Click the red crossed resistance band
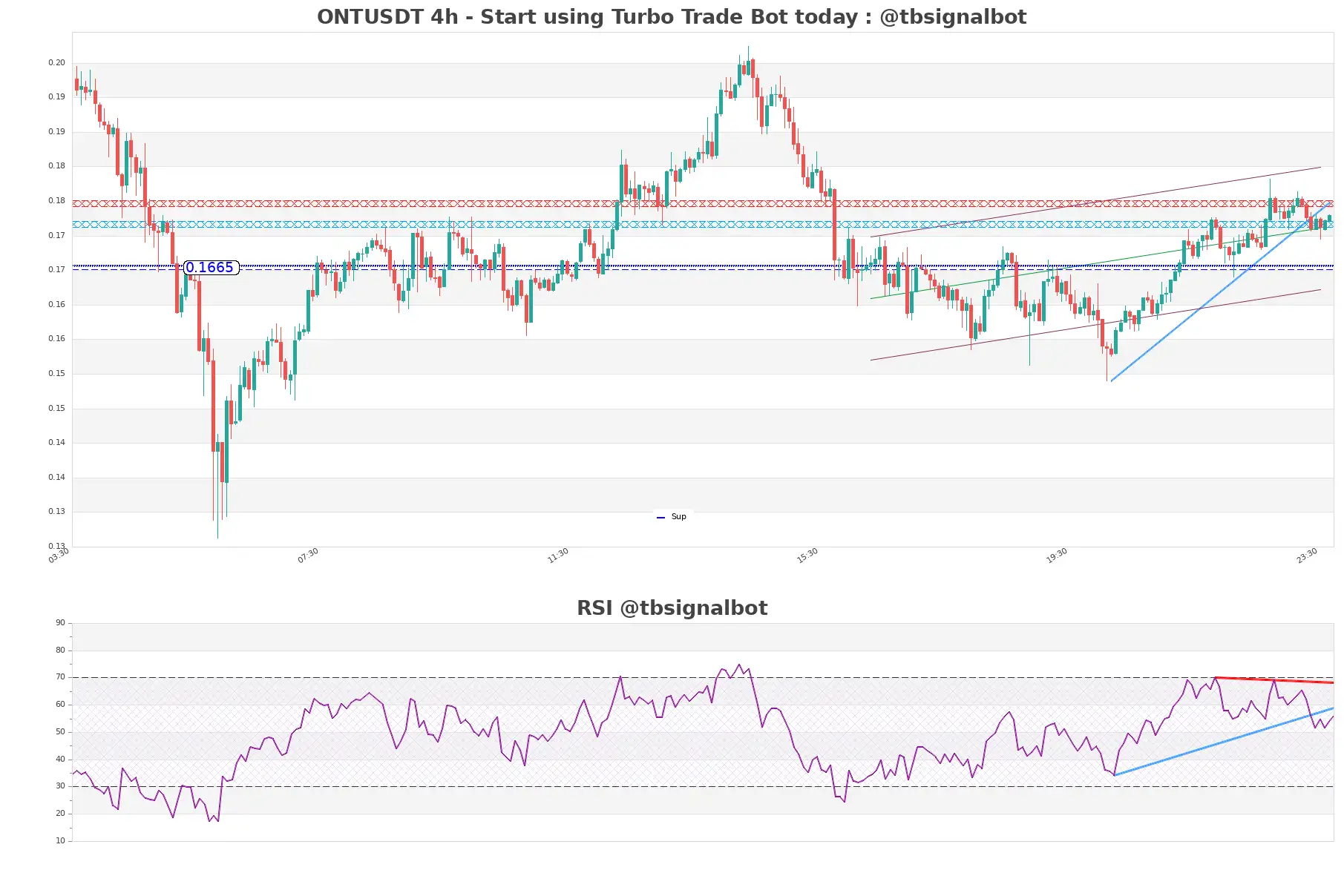 703,203
